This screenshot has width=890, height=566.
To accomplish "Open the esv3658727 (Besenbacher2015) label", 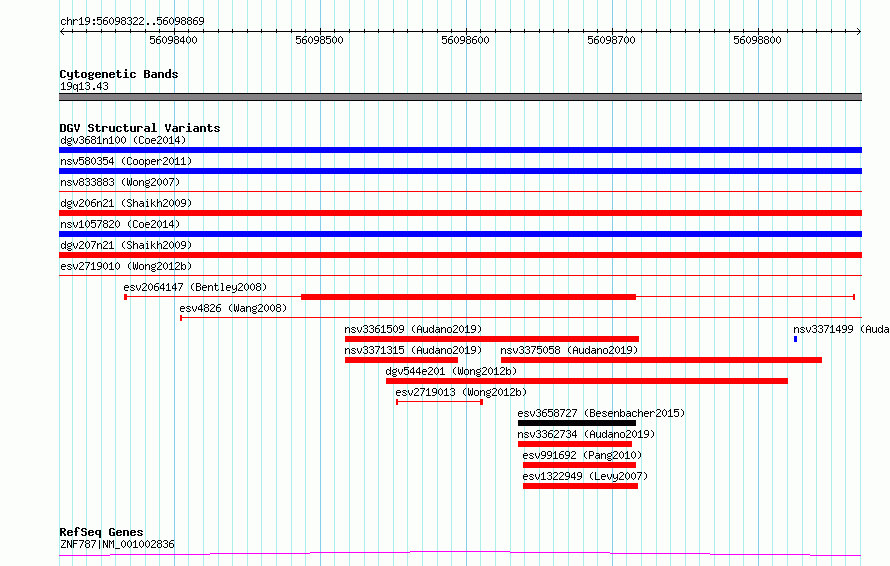I will coord(601,413).
